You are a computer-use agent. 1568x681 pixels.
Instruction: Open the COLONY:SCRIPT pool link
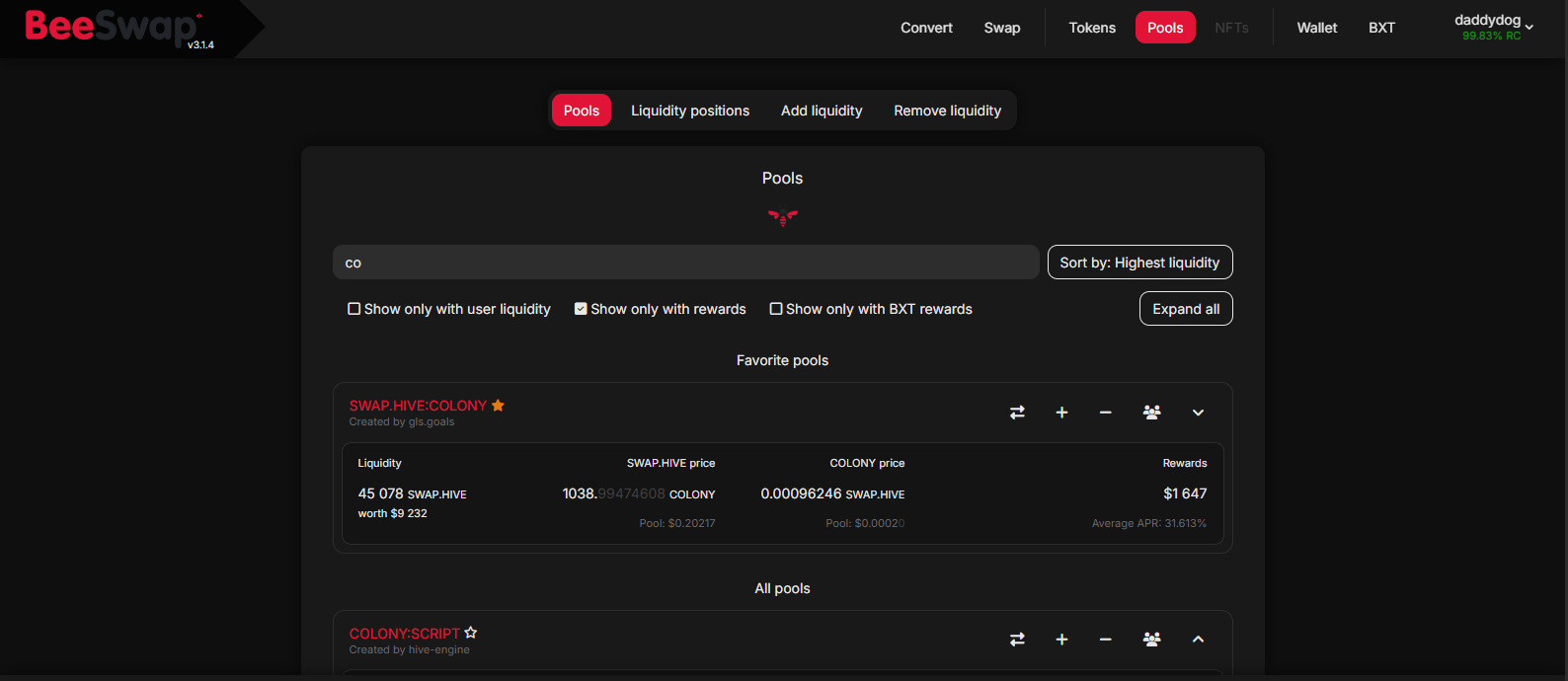point(404,634)
